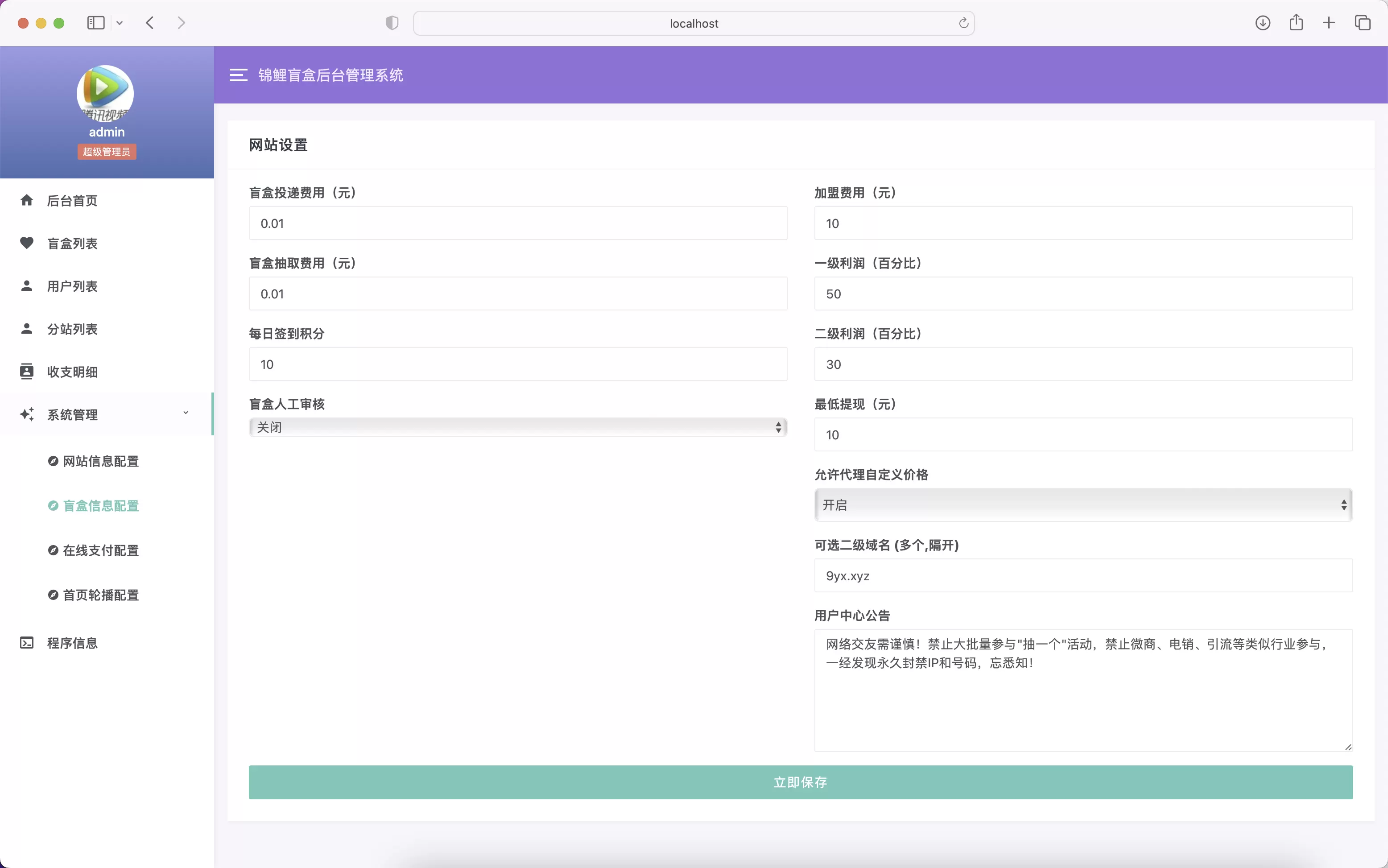Viewport: 1388px width, 868px height.
Task: Click the 可选二级域名 input with 9yx.xyz
Action: coord(1083,576)
